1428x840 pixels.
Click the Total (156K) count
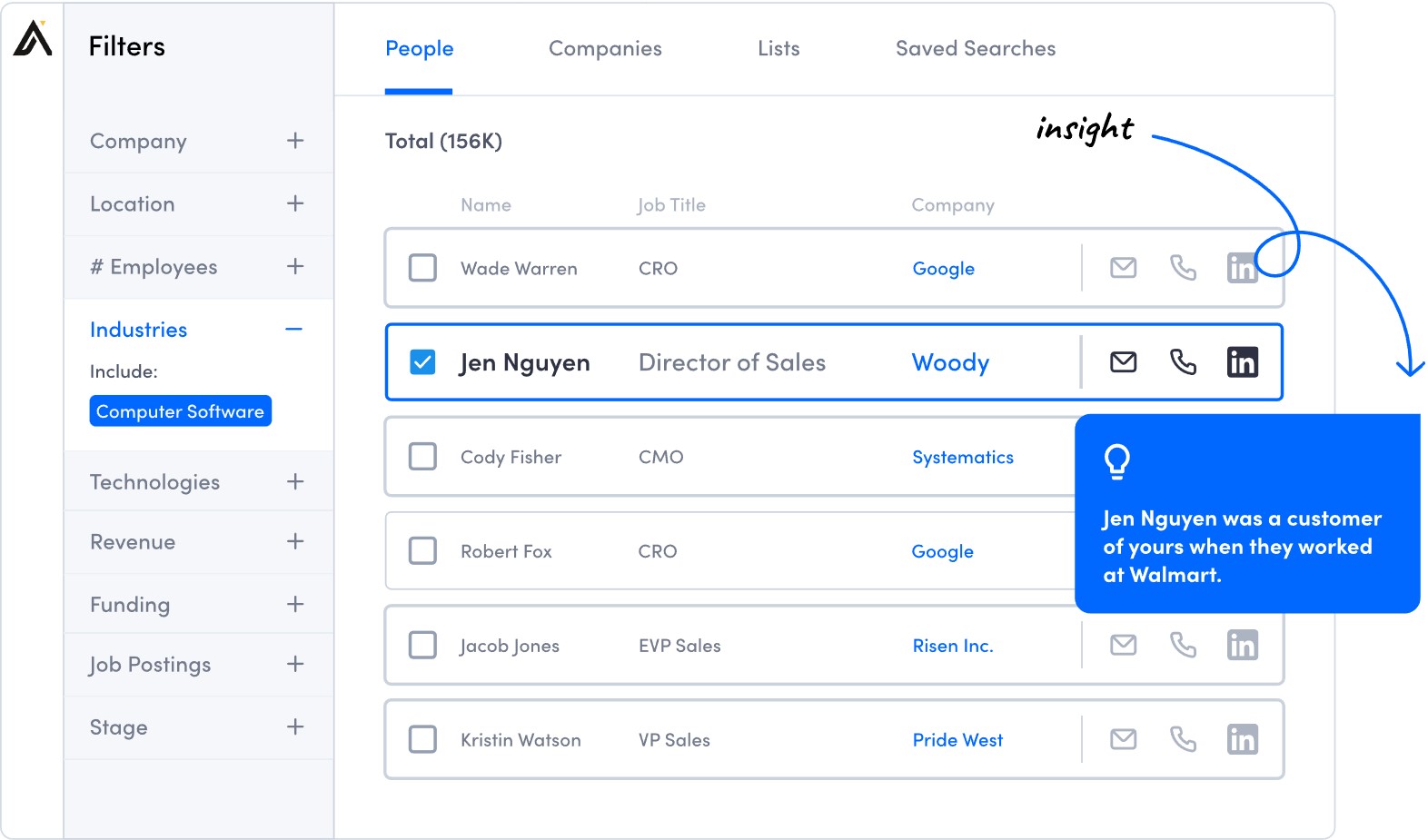point(443,141)
